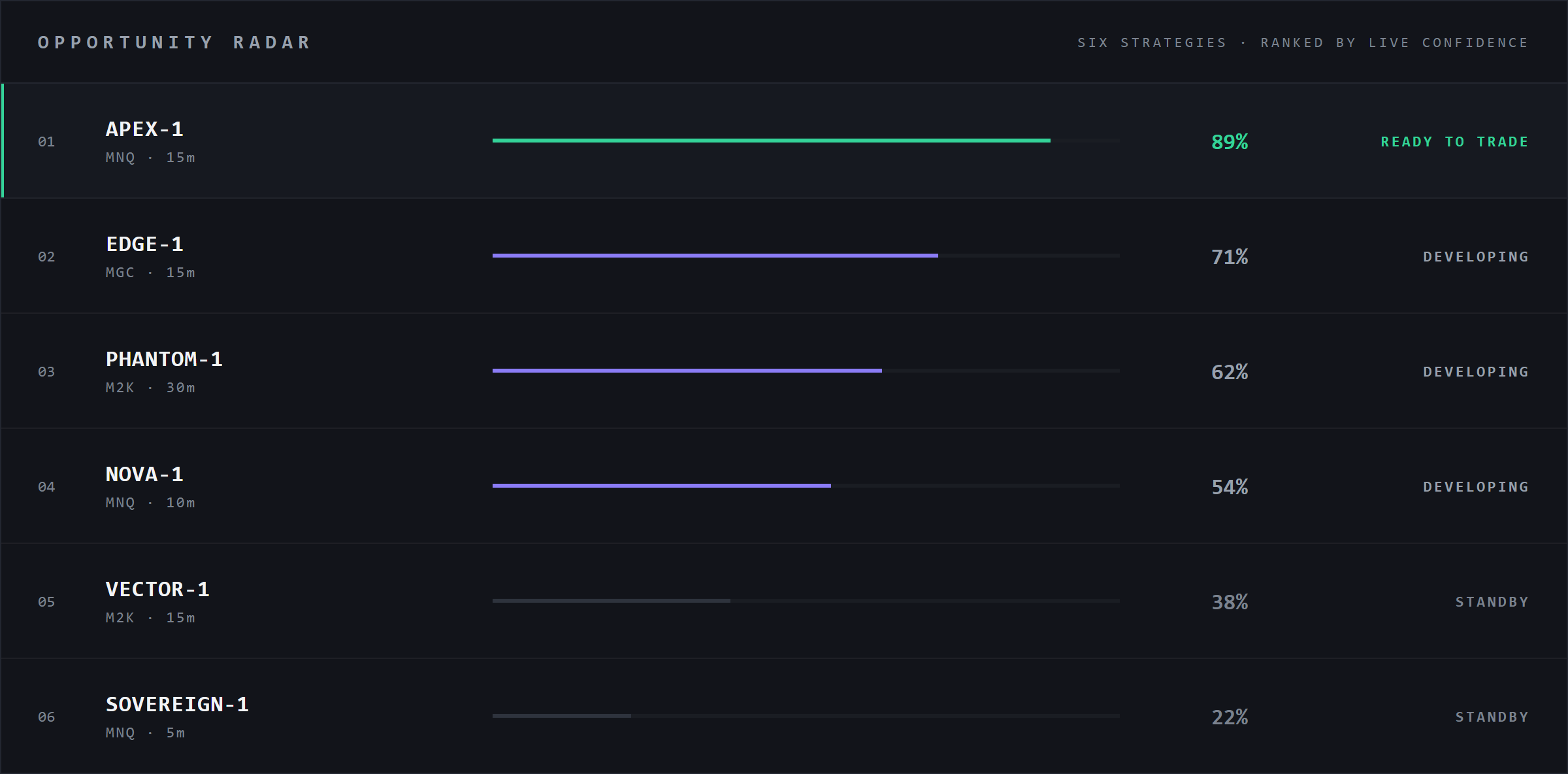Click the 62% confidence value

[1230, 372]
